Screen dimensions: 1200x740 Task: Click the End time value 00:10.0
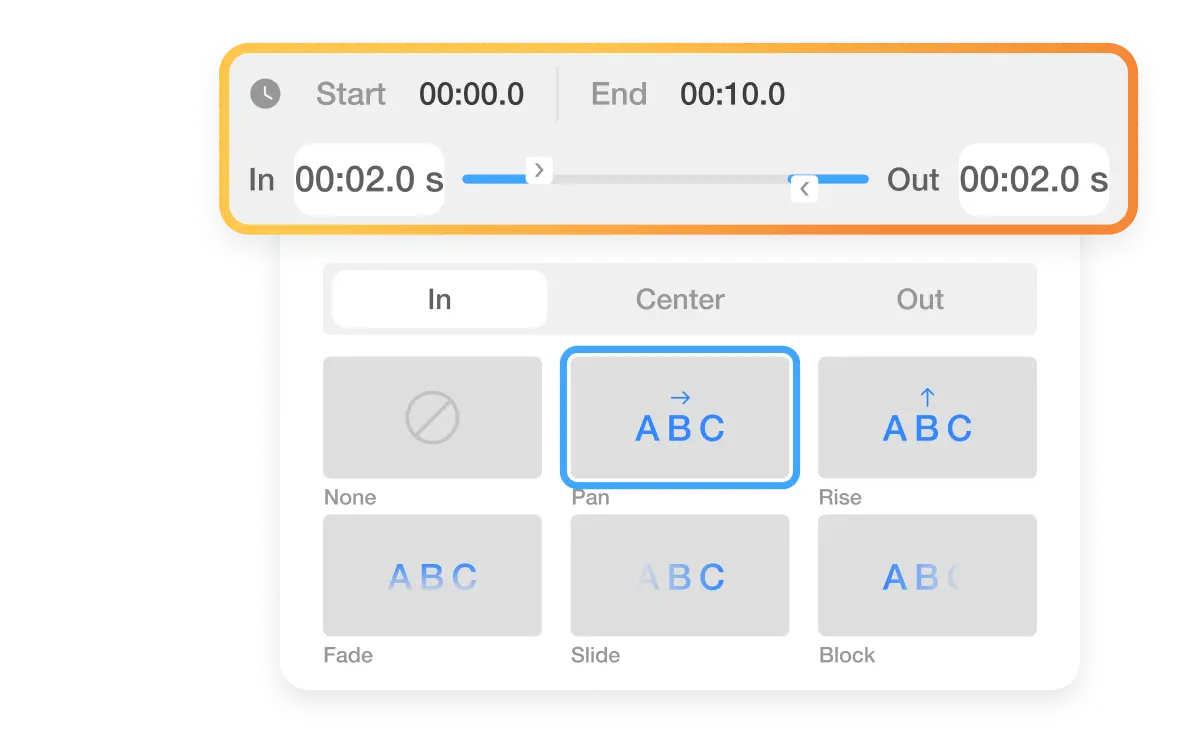(x=732, y=94)
